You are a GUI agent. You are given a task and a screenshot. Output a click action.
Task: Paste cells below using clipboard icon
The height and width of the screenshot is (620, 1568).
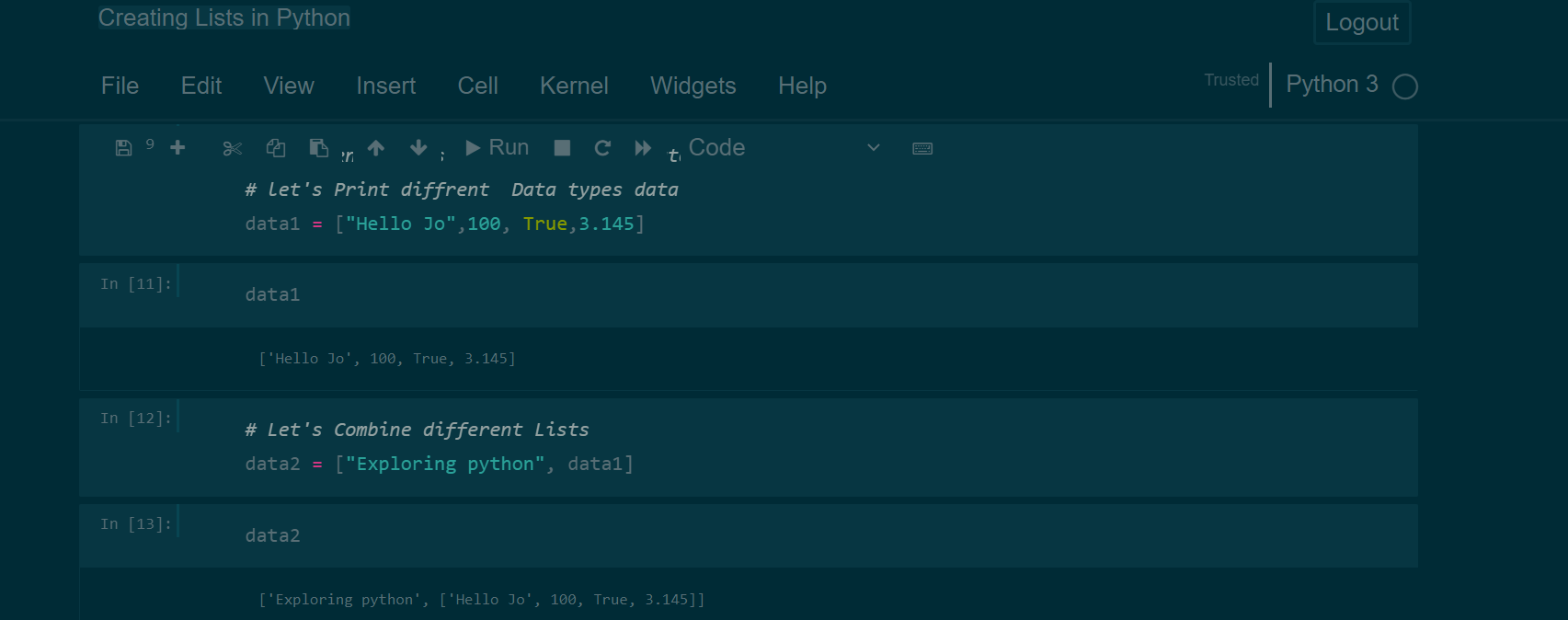coord(318,148)
